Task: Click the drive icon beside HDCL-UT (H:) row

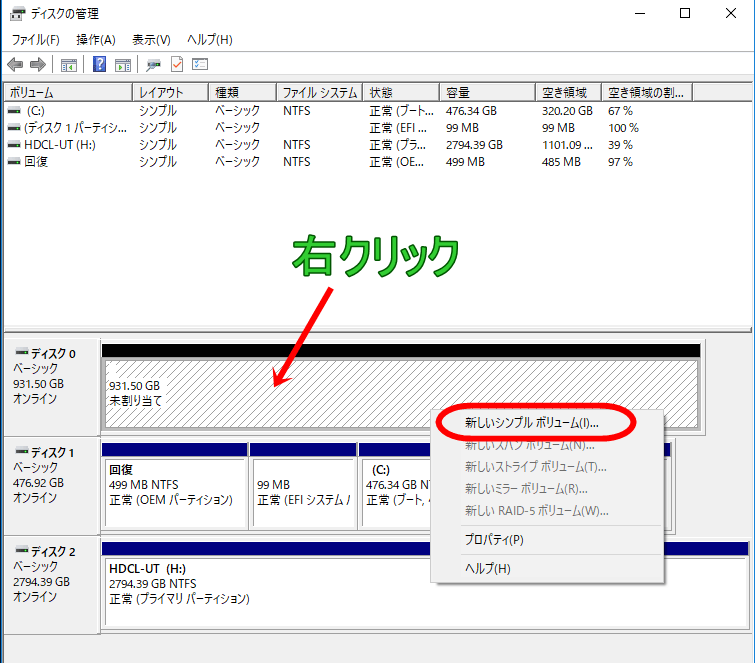Action: click(x=14, y=144)
